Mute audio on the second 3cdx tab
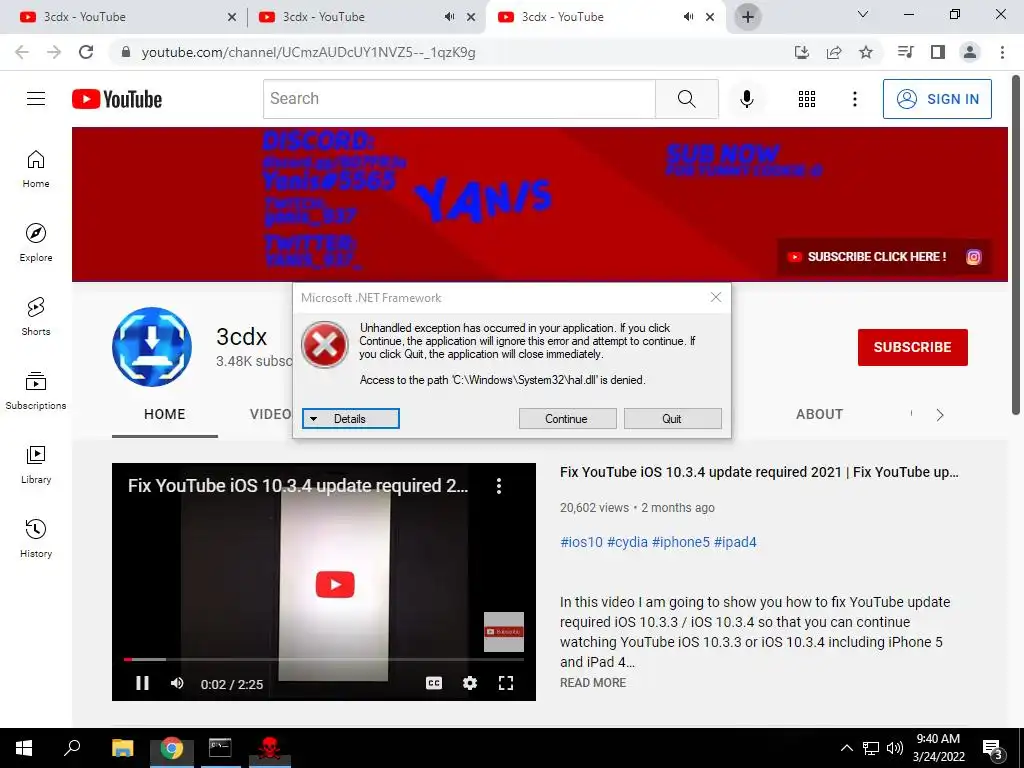1024x768 pixels. [449, 17]
